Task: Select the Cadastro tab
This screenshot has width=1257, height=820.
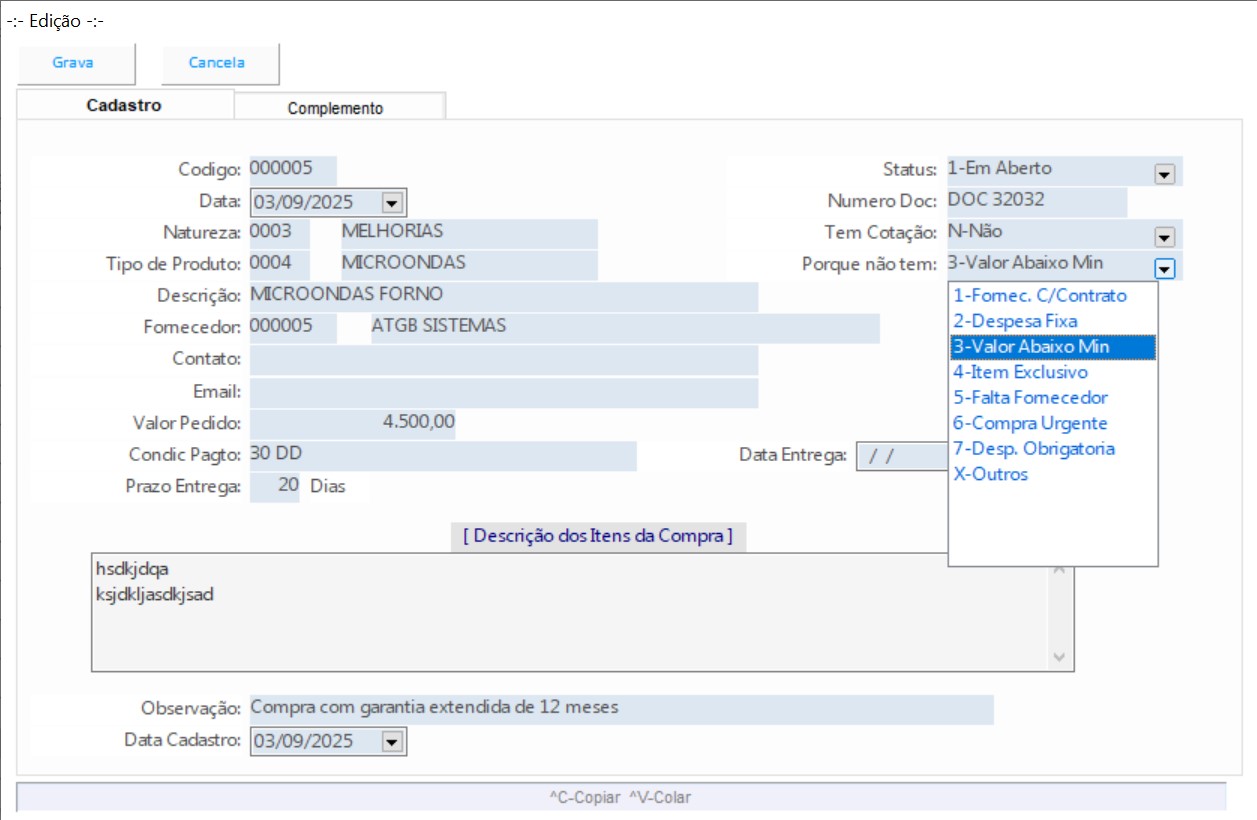Action: [x=124, y=106]
